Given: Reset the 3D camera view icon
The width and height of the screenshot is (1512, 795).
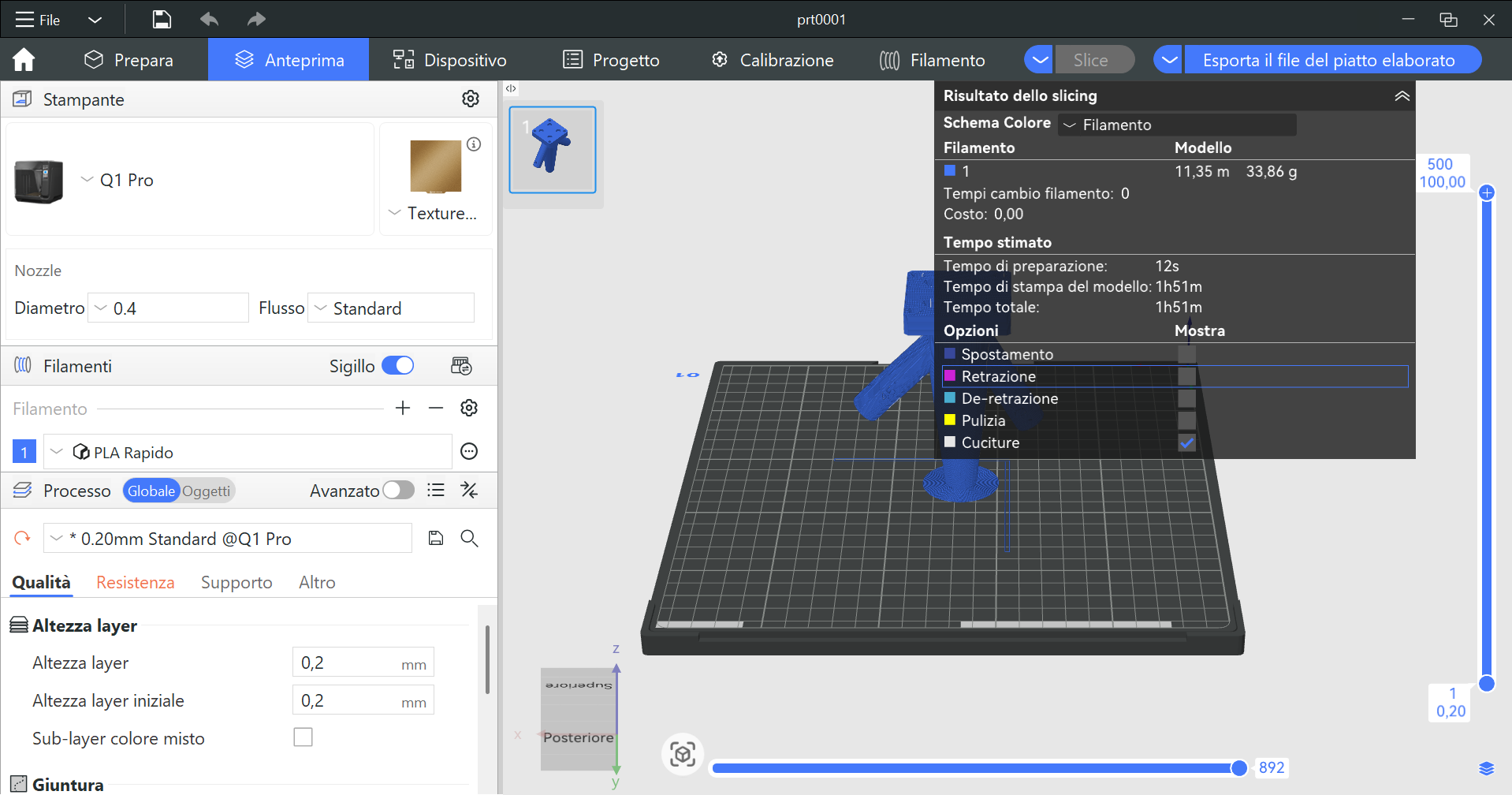Looking at the screenshot, I should [x=683, y=754].
